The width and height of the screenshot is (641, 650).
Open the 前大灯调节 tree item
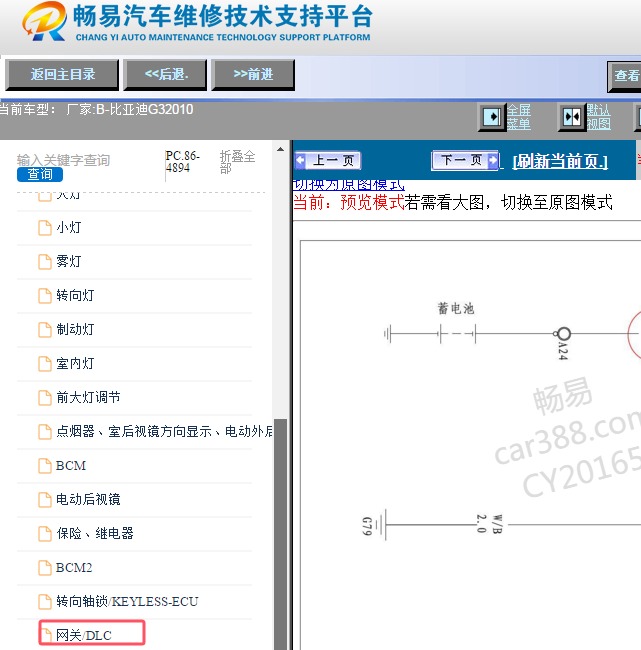(x=88, y=398)
